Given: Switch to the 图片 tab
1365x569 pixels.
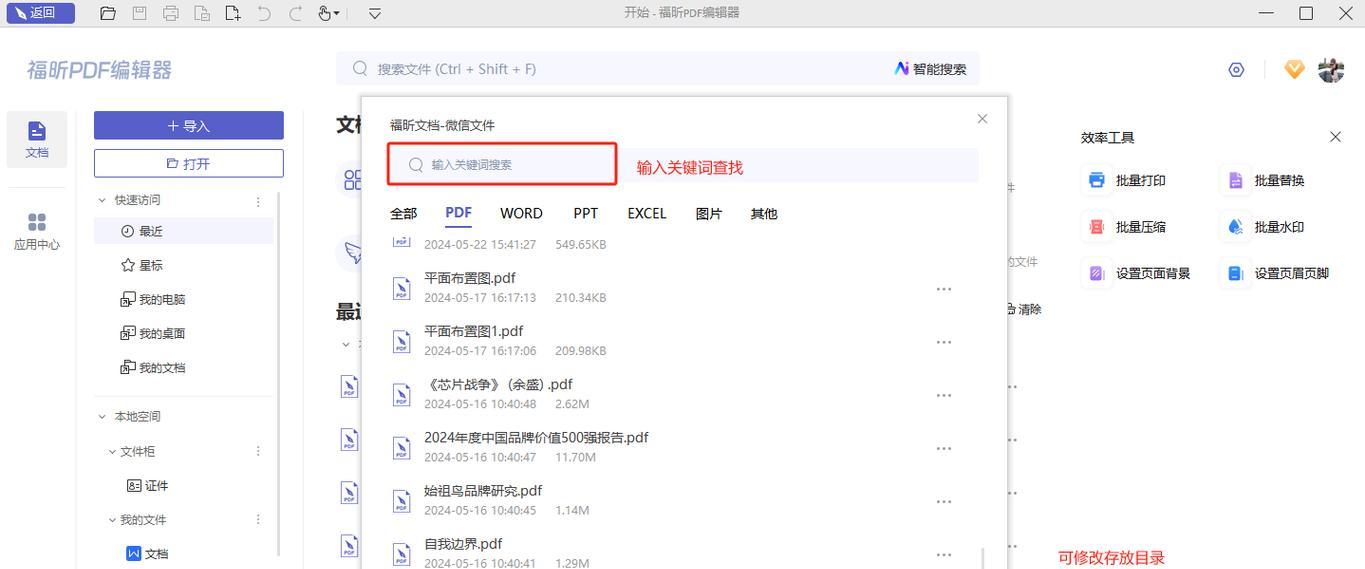Looking at the screenshot, I should tap(709, 213).
